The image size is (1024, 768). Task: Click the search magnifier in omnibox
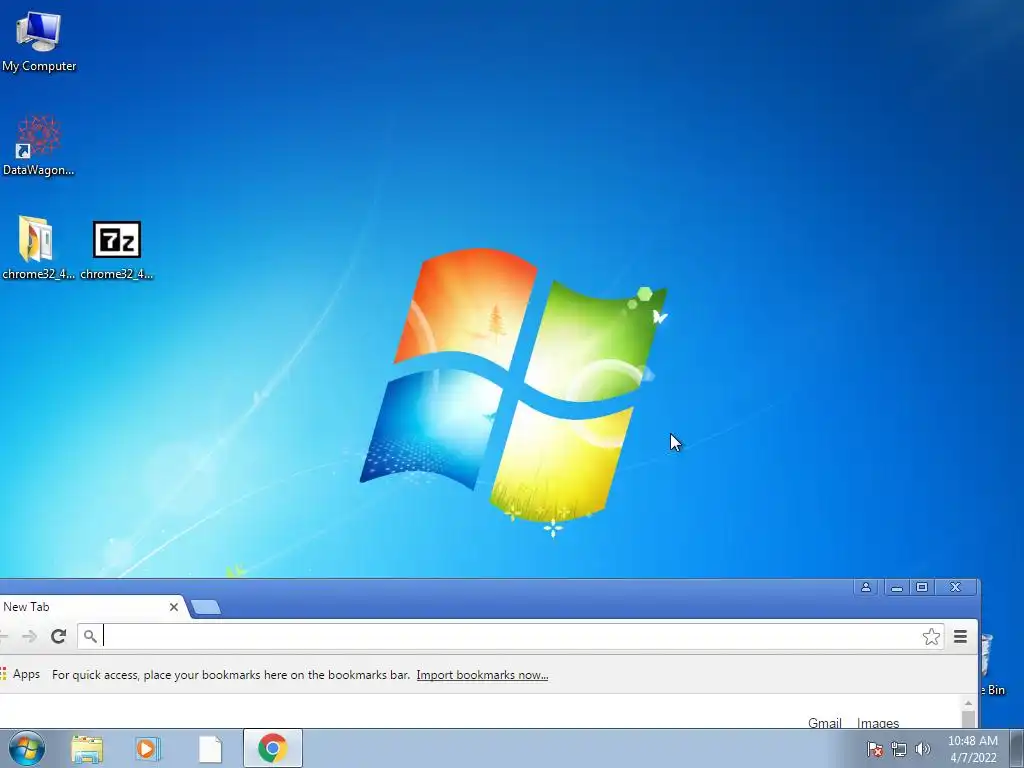coord(90,636)
